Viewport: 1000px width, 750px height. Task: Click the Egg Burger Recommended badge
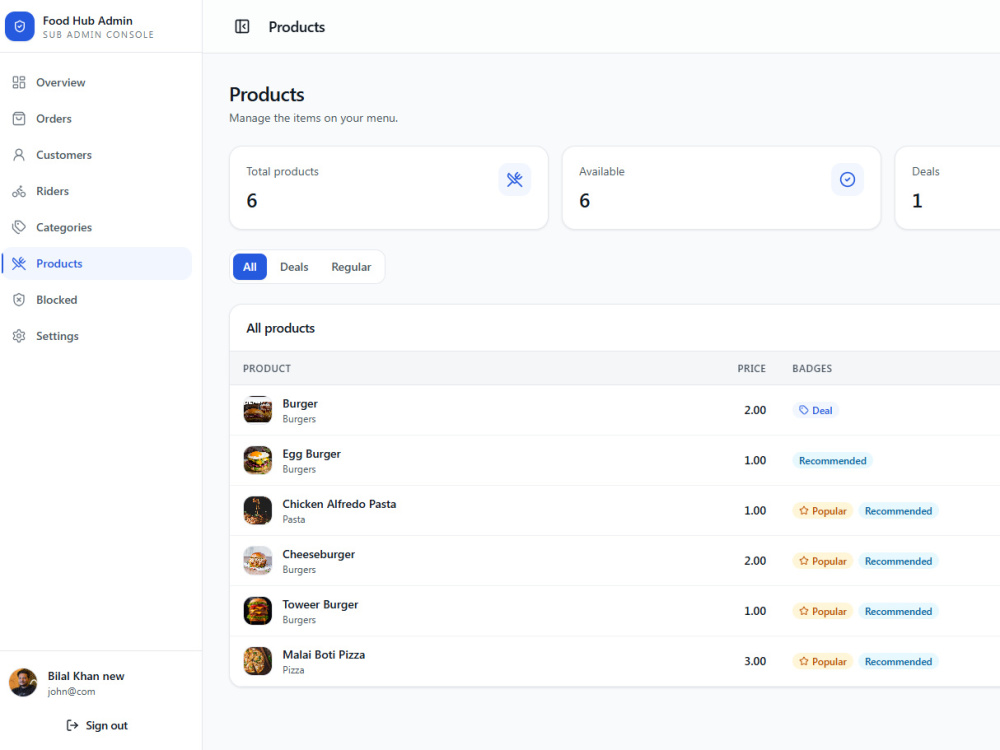click(x=832, y=460)
